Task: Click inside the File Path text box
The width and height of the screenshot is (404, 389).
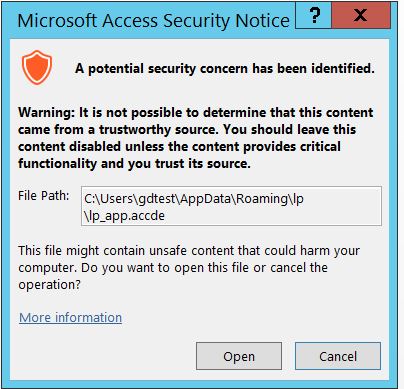Action: pyautogui.click(x=231, y=206)
